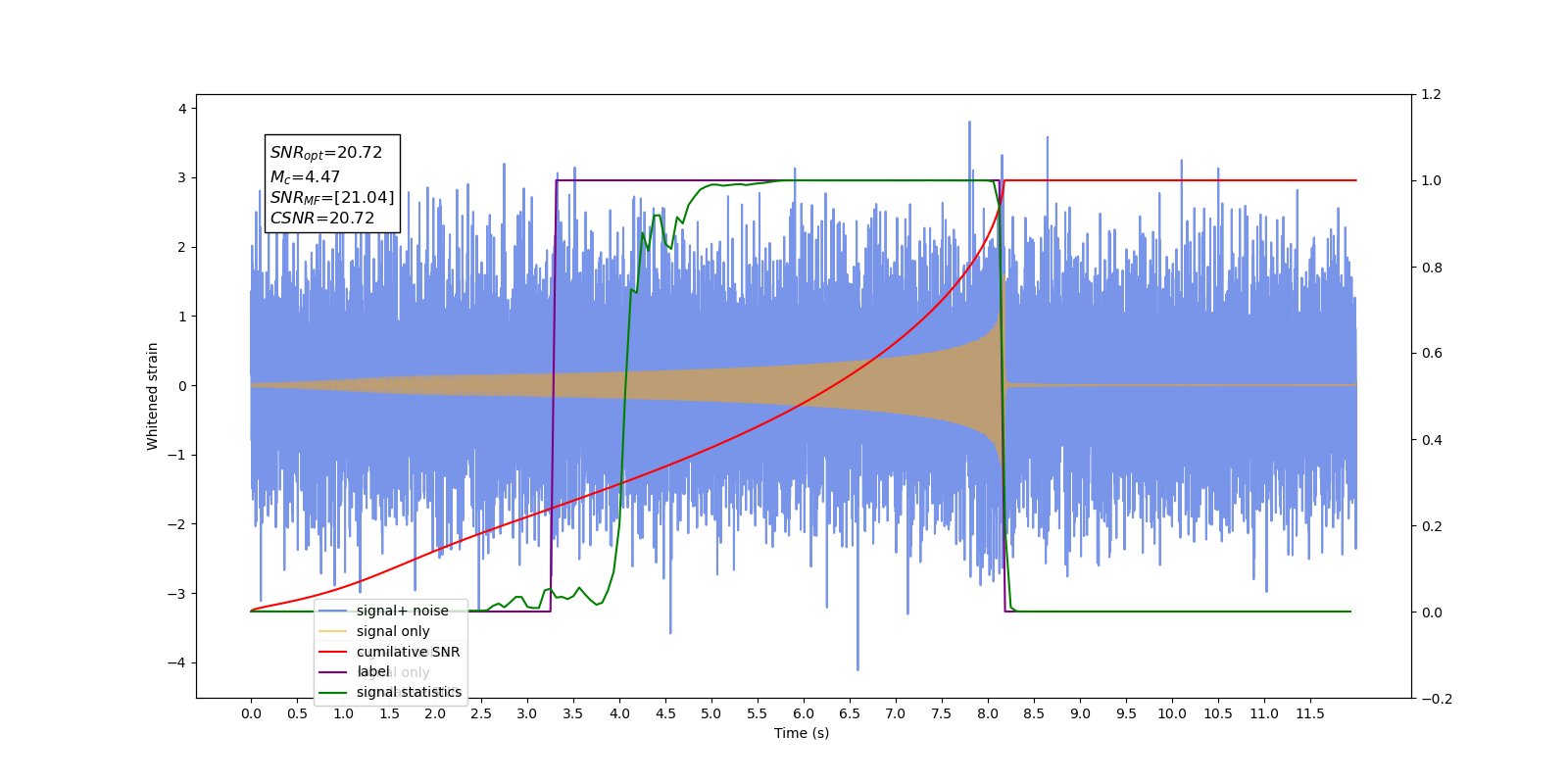Click the red cumulative SNR legend swatch
Viewport: 1568px width, 784px height.
(333, 652)
